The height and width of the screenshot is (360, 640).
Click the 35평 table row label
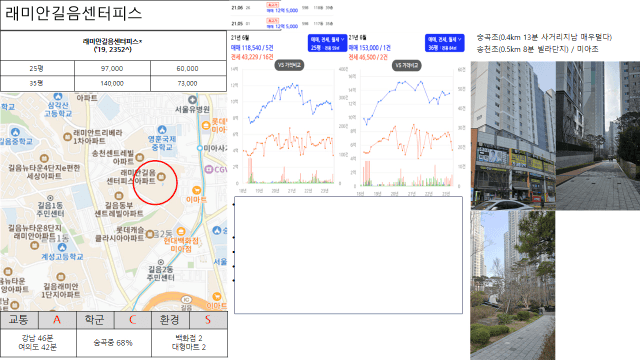click(36, 83)
